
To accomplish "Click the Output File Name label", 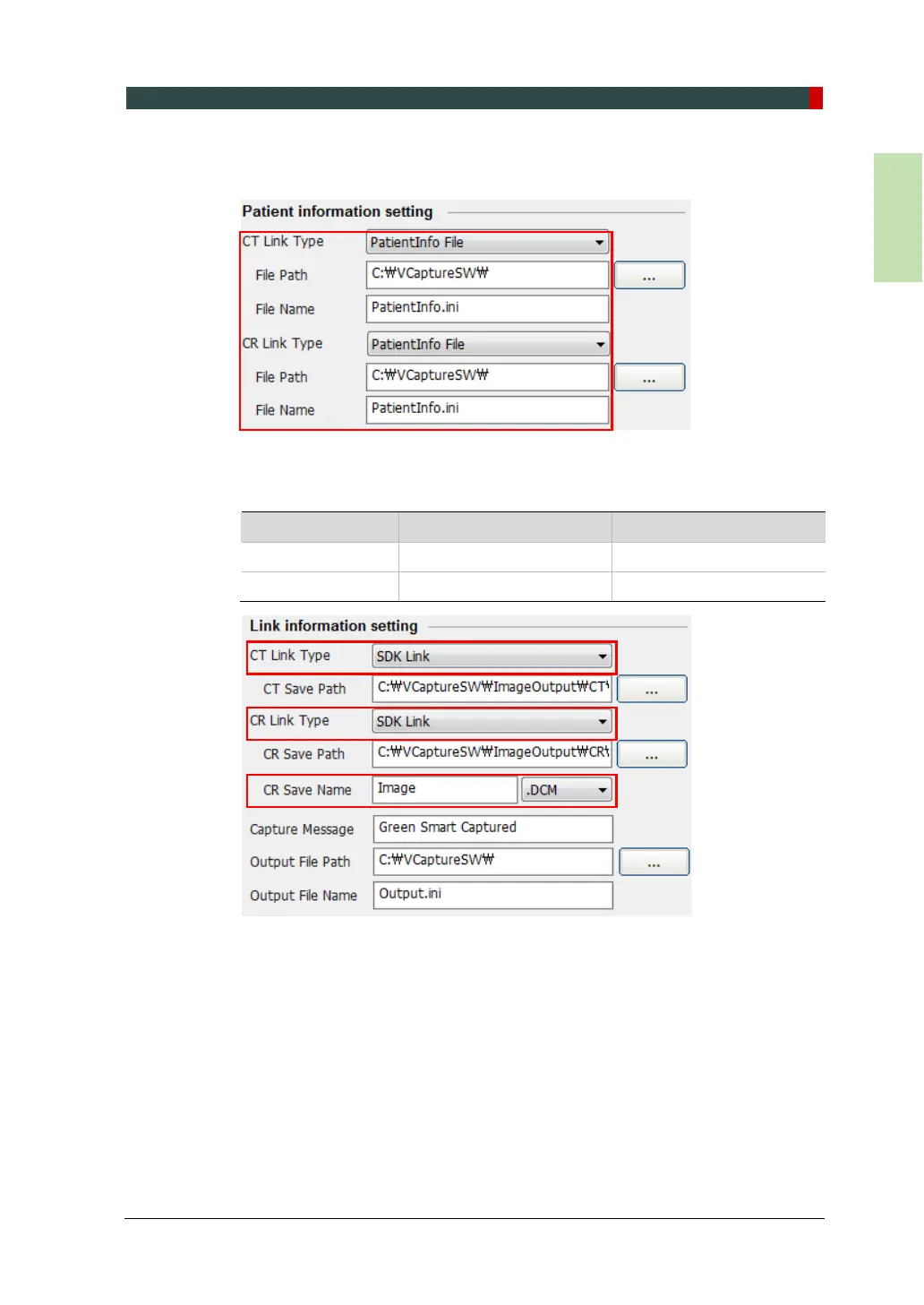I will point(304,896).
